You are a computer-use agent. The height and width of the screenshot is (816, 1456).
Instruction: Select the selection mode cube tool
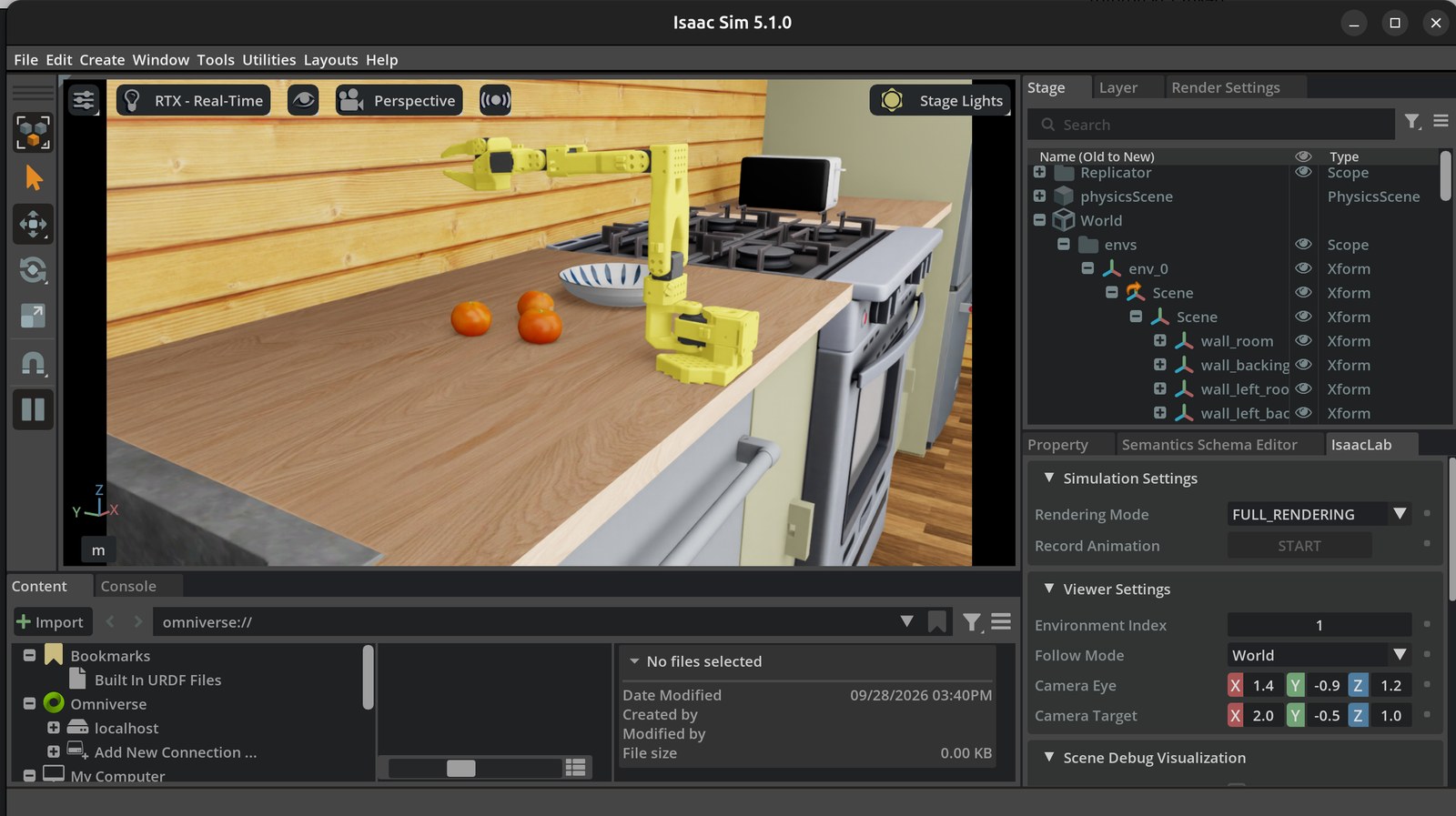pos(33,133)
